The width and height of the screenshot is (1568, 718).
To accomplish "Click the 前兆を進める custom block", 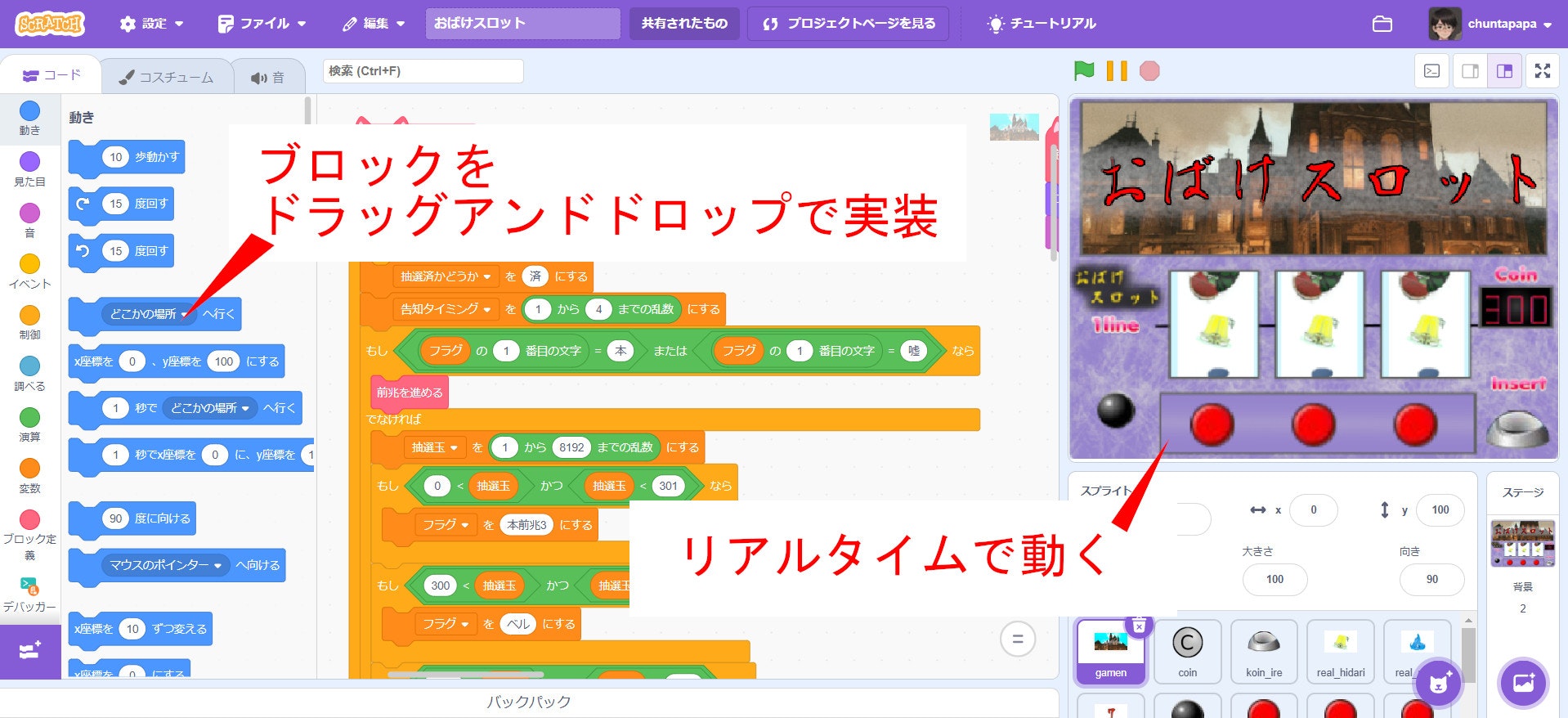I will coord(410,393).
